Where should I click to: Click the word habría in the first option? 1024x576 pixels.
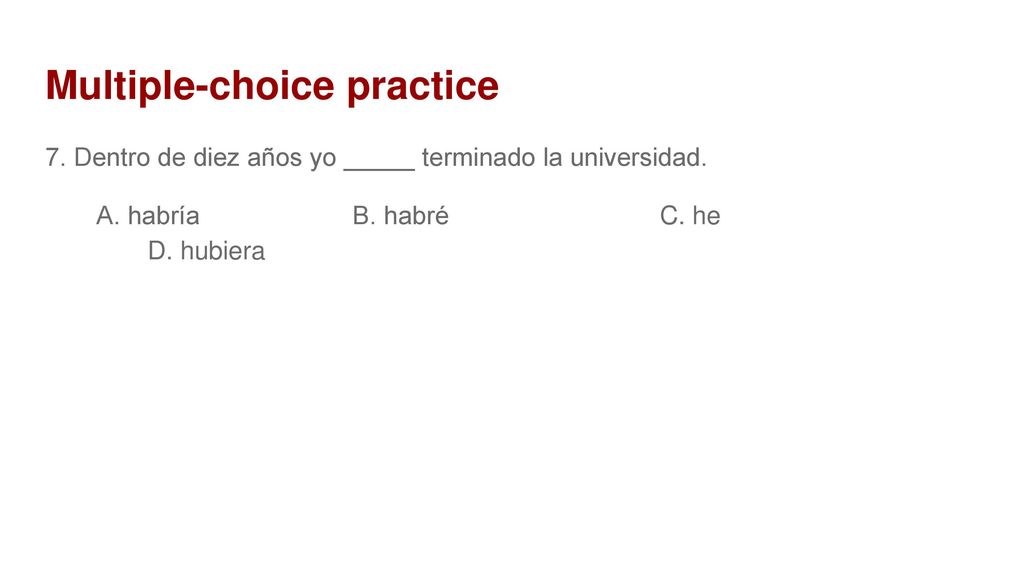(163, 216)
